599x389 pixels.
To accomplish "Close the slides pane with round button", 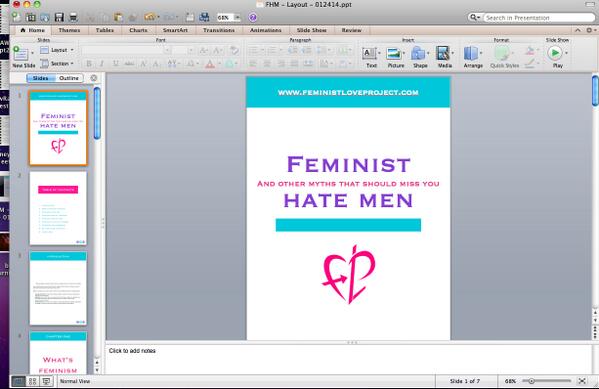I will click(94, 78).
